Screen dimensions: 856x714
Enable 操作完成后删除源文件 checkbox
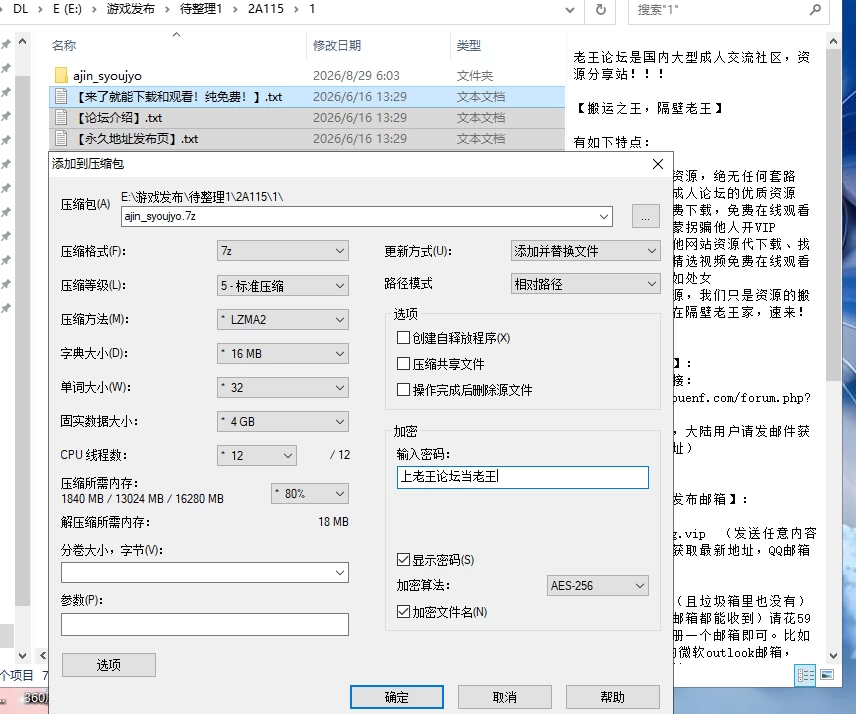coord(403,390)
